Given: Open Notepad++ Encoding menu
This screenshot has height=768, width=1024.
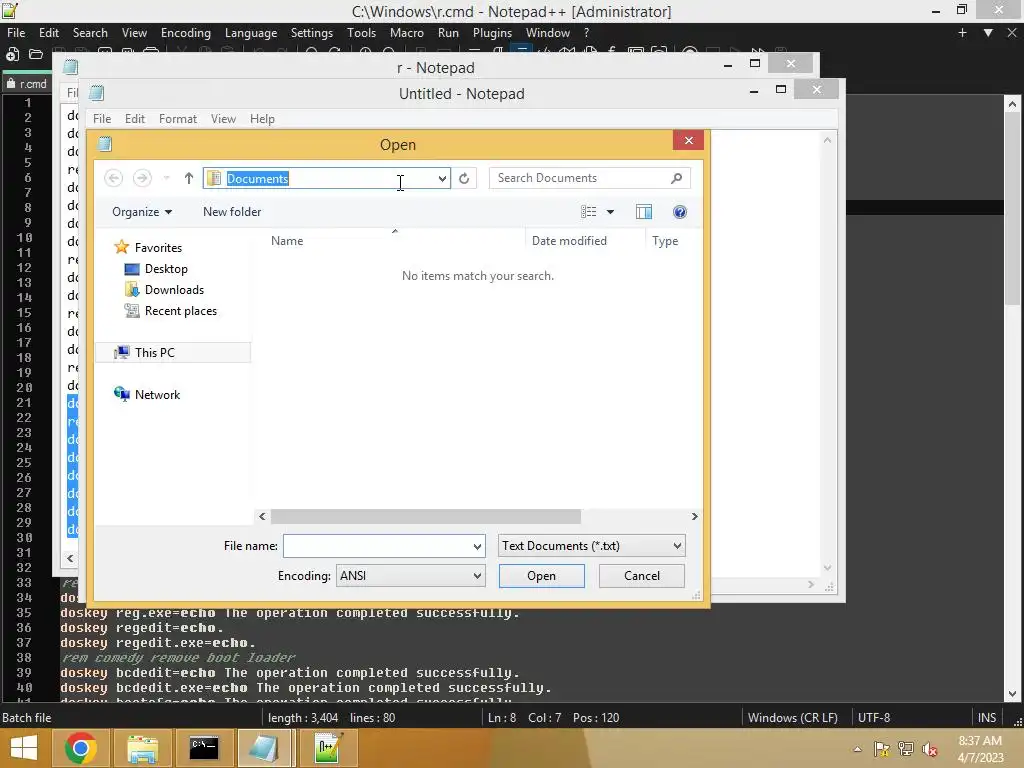Looking at the screenshot, I should tap(185, 33).
